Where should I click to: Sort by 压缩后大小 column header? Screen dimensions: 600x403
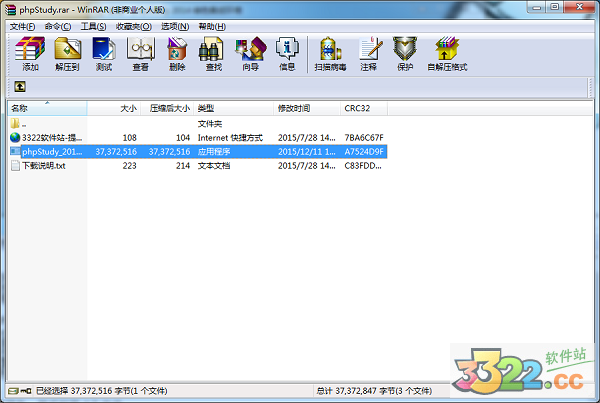click(x=167, y=108)
